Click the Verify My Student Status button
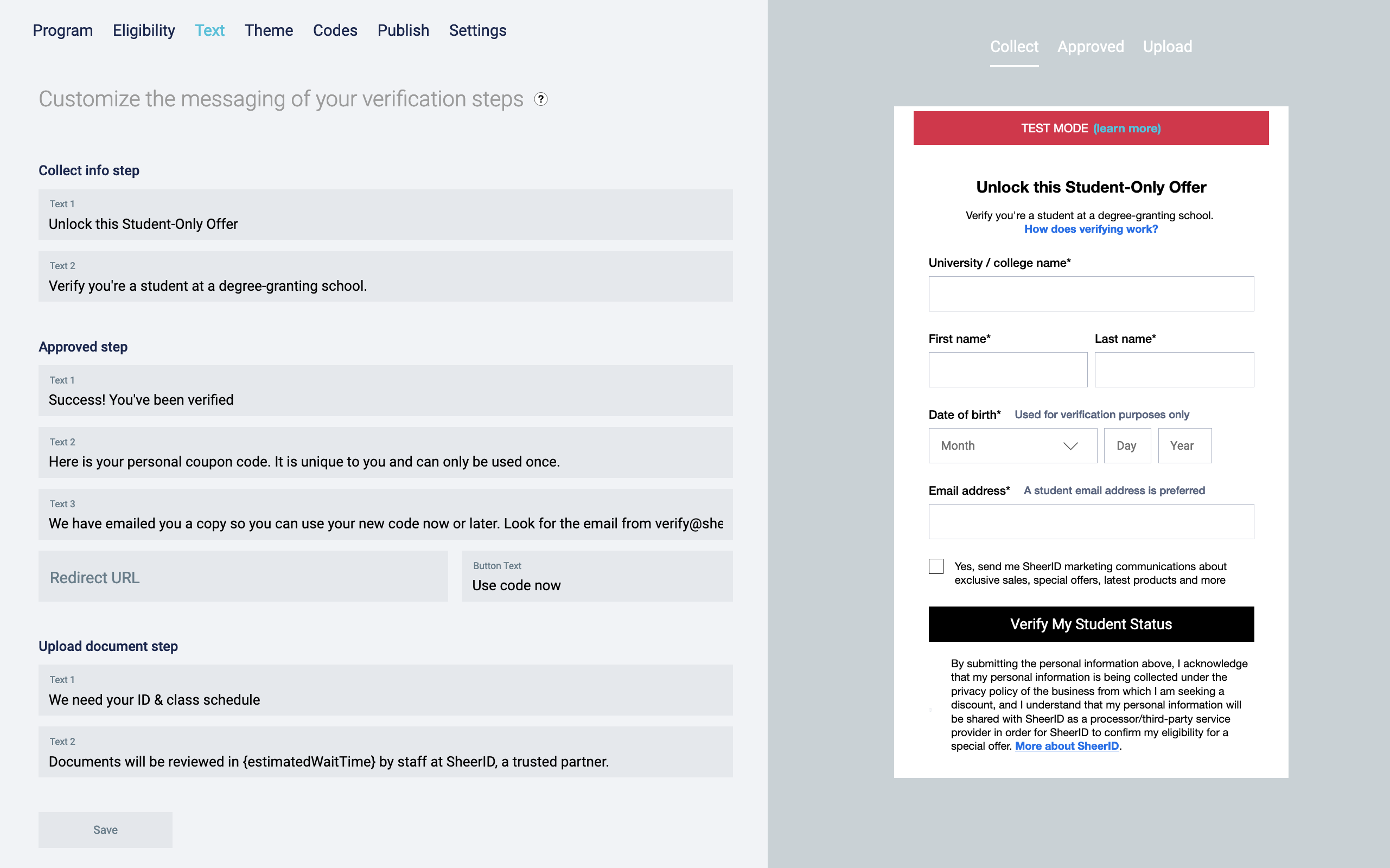 (1091, 624)
